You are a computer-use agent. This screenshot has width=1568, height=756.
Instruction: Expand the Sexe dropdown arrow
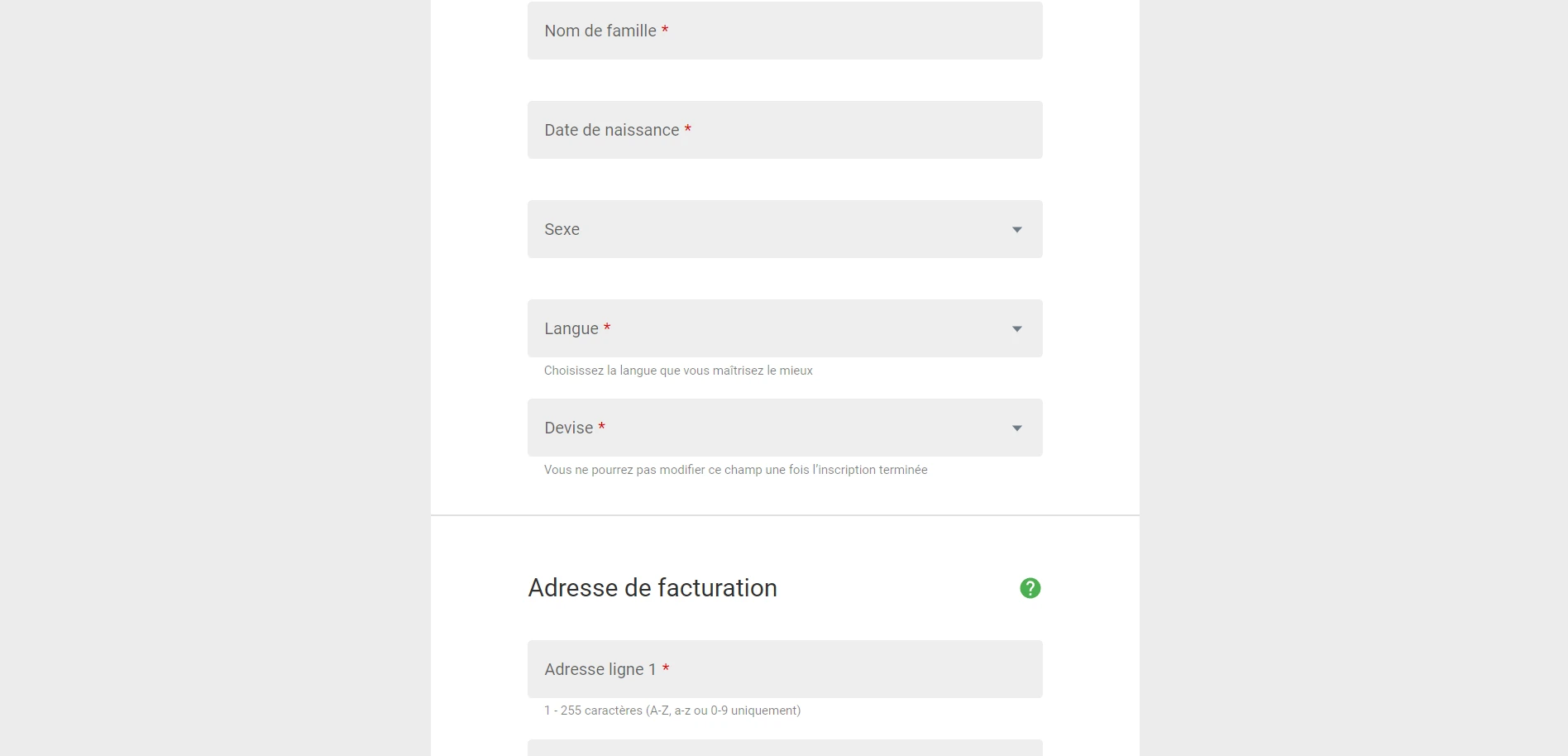click(1017, 230)
